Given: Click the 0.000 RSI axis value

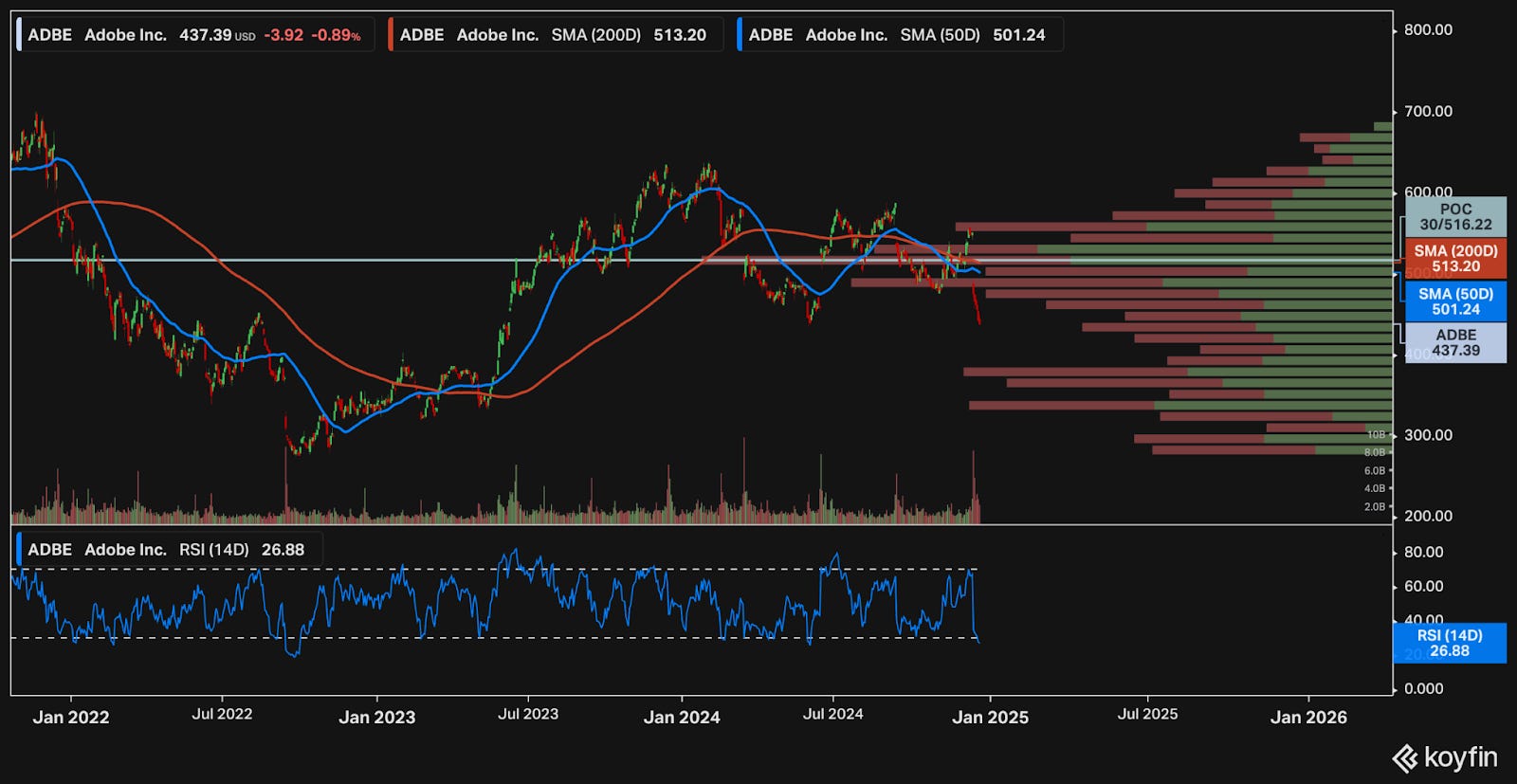Looking at the screenshot, I should (x=1423, y=689).
